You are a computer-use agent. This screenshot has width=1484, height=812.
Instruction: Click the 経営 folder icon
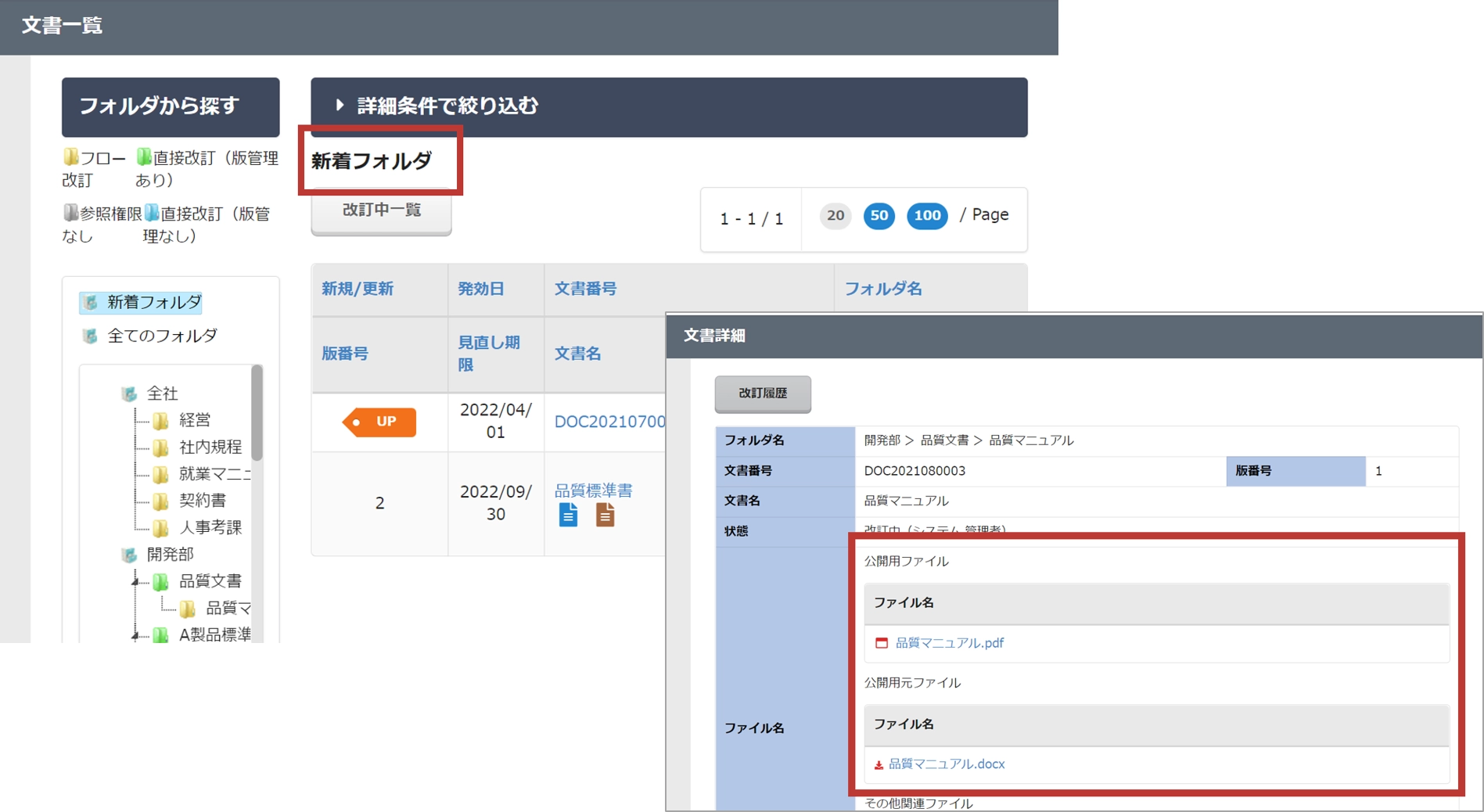point(160,421)
